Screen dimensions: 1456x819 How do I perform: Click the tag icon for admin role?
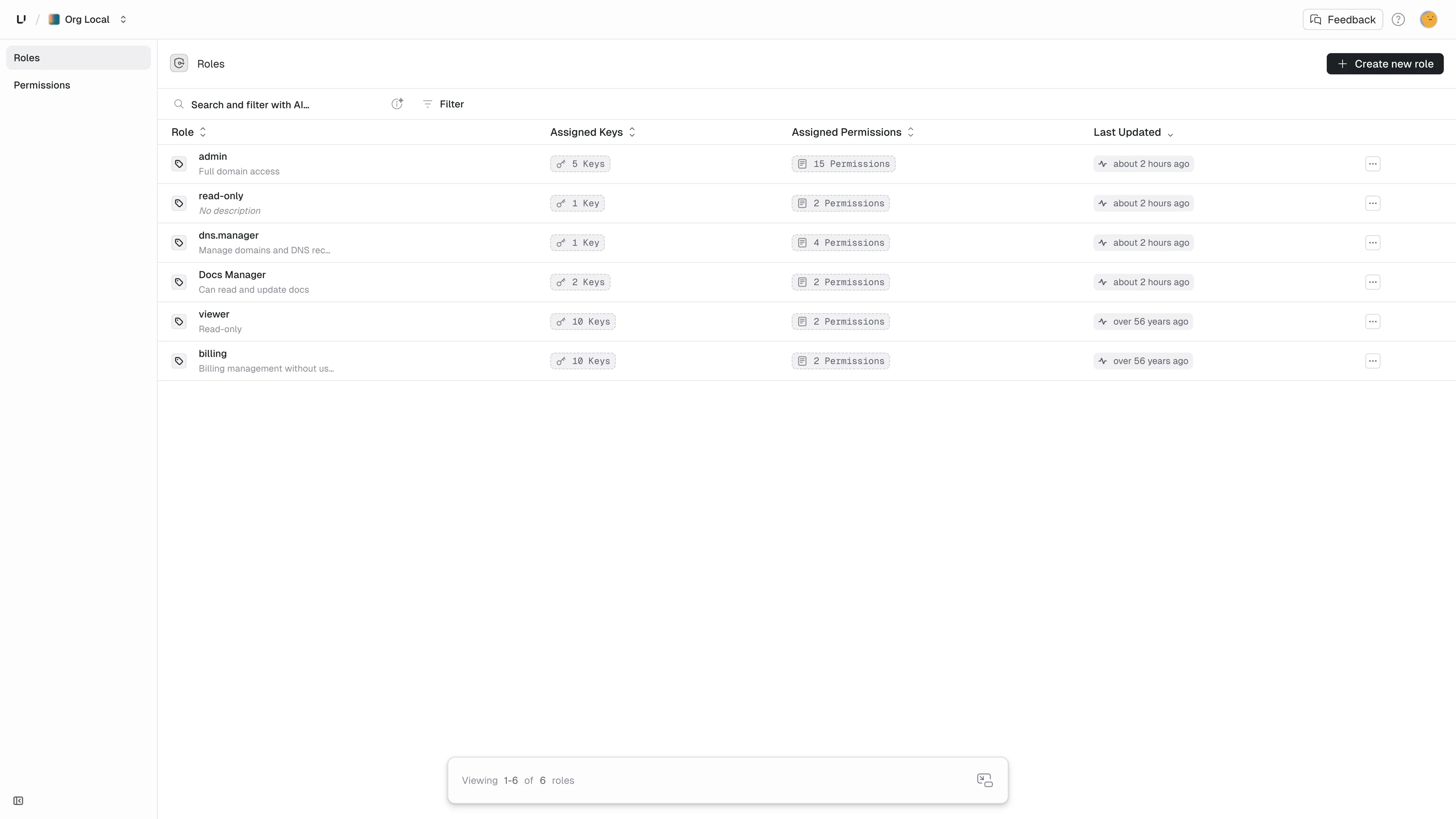click(179, 164)
